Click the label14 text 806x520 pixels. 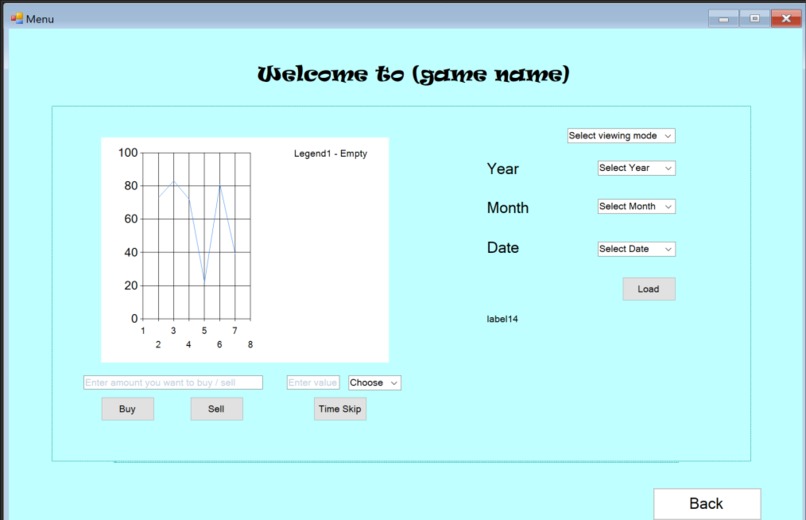click(x=502, y=319)
